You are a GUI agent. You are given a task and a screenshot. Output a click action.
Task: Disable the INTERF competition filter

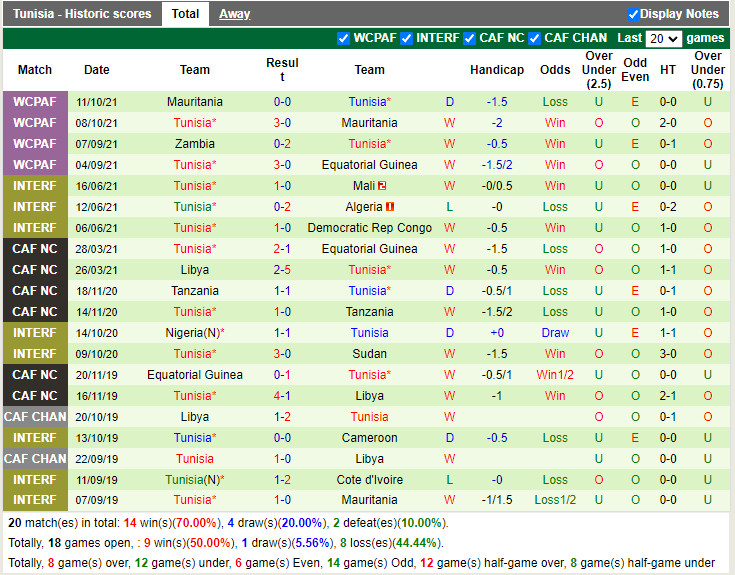(x=407, y=38)
